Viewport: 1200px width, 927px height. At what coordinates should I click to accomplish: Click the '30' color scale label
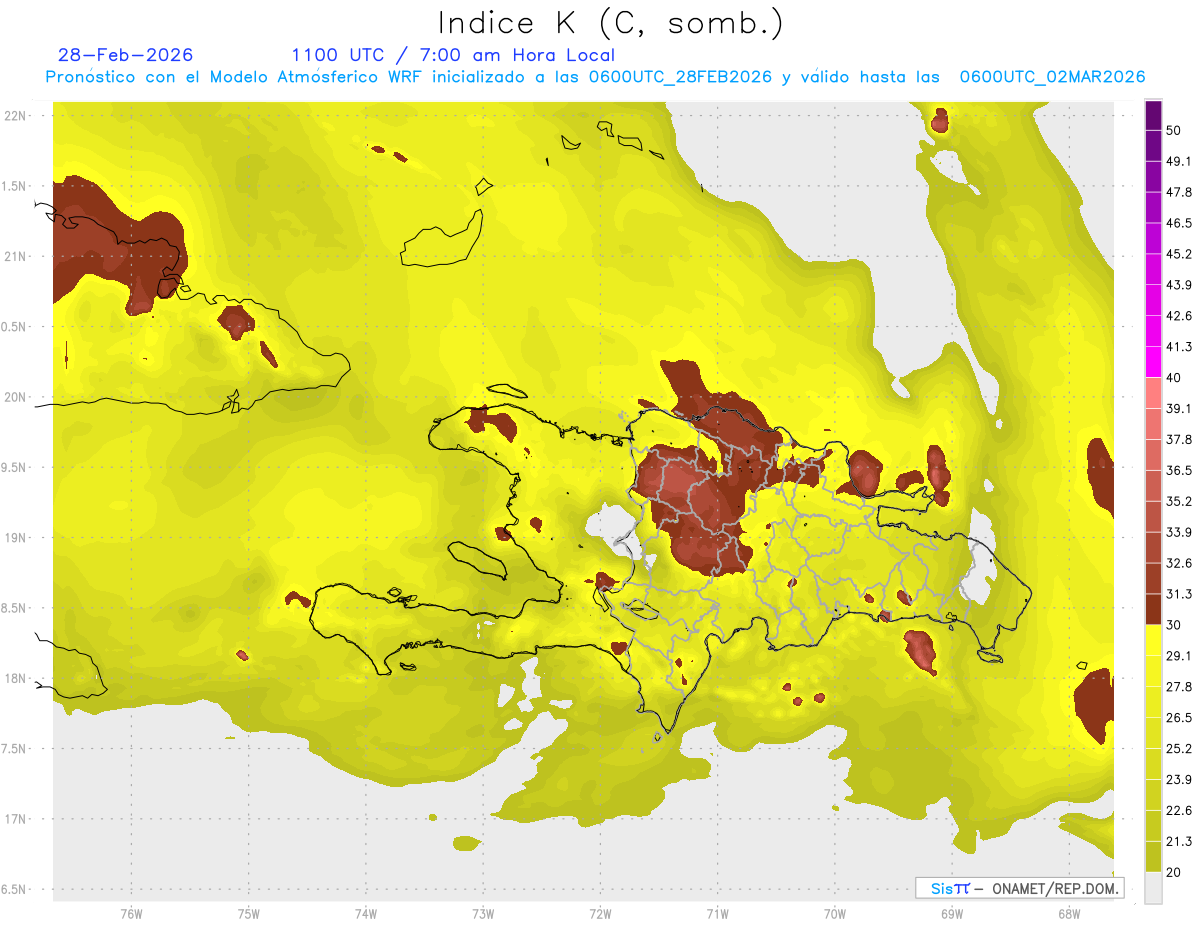(x=1175, y=625)
